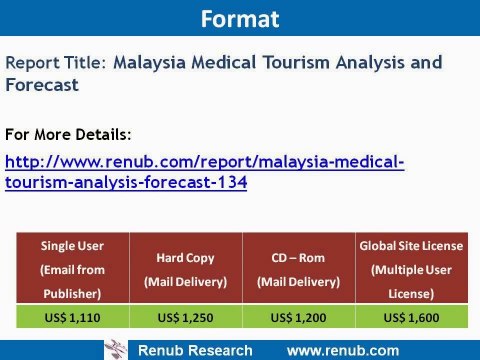
Task: Click the www.renub.com footer text
Action: click(x=343, y=351)
